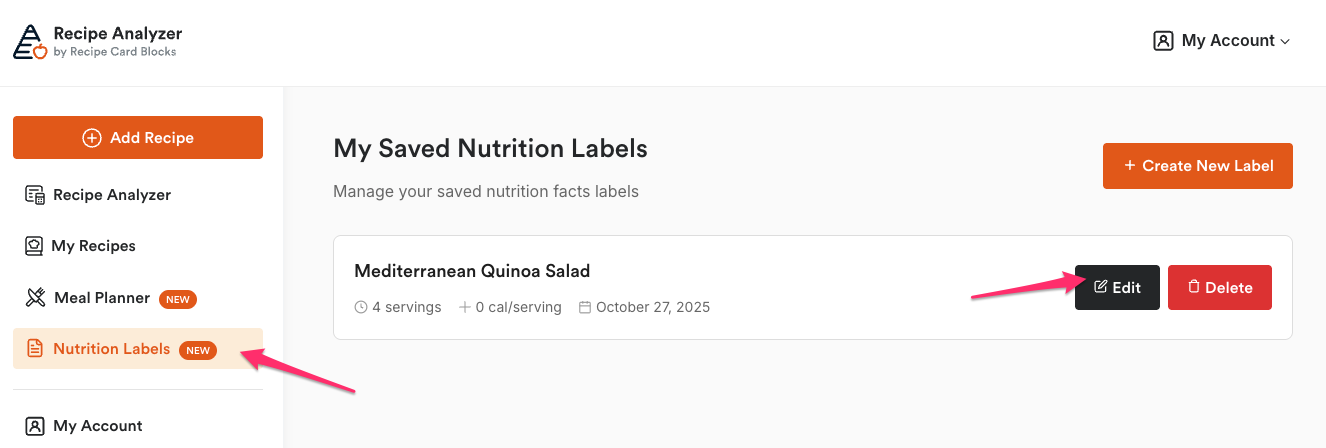The height and width of the screenshot is (448, 1326).
Task: Click the trash icon on Delete button
Action: coord(1193,287)
